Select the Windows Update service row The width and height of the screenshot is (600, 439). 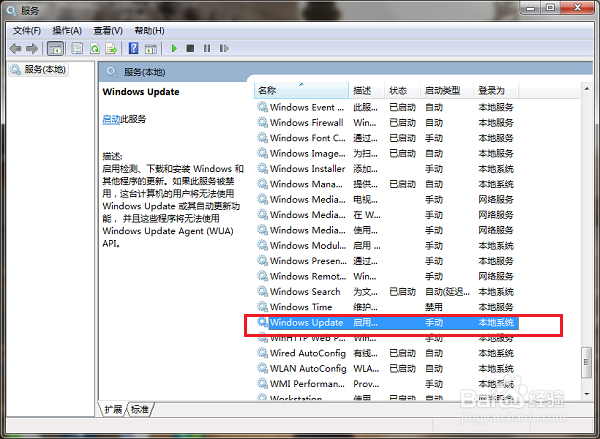pos(387,323)
